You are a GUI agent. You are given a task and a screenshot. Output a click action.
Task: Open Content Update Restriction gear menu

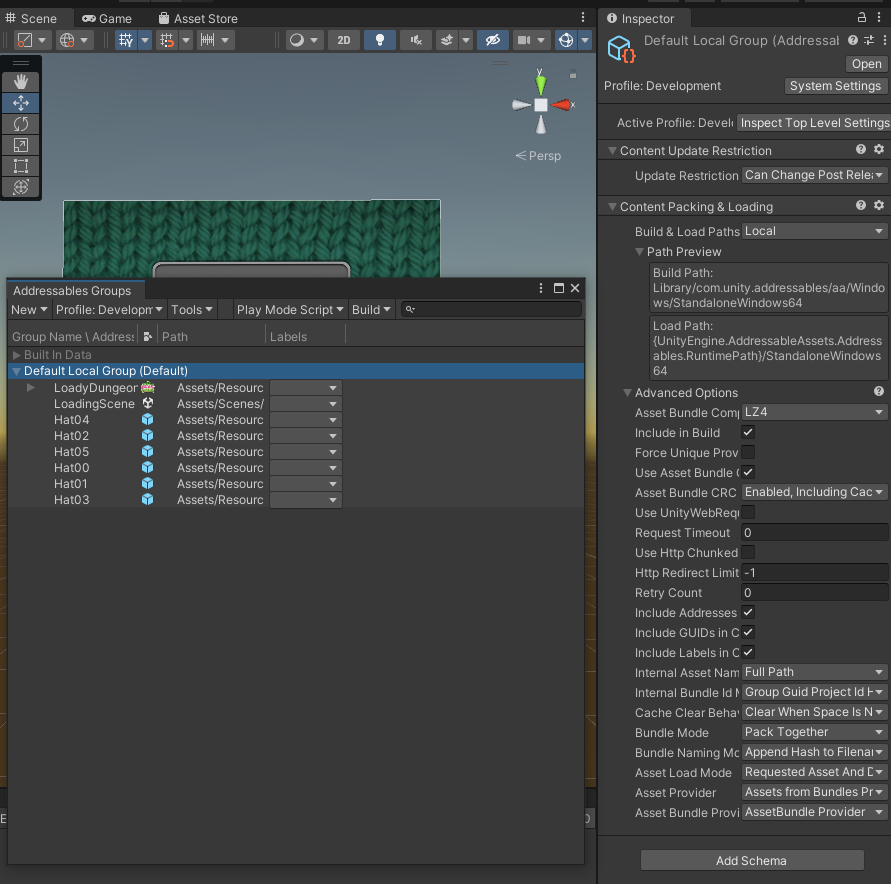pyautogui.click(x=878, y=149)
